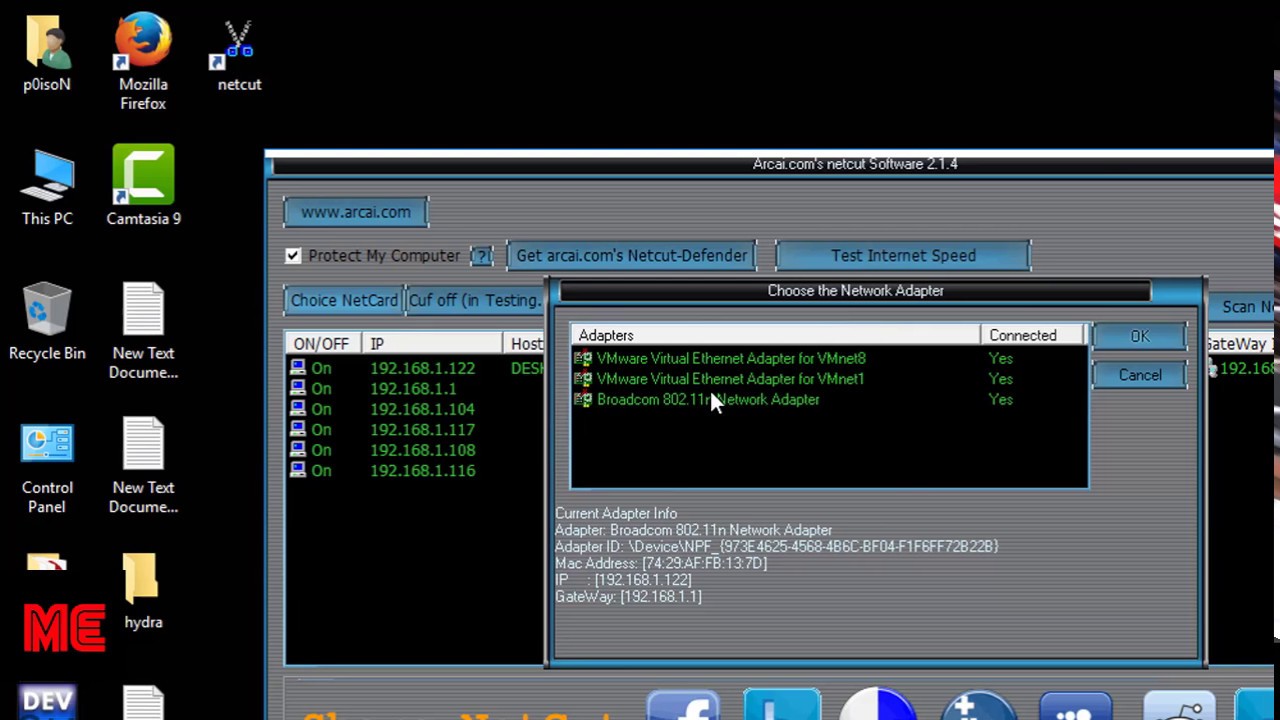Click the IP [192.168.1.122] info line
The image size is (1280, 720).
(x=623, y=580)
